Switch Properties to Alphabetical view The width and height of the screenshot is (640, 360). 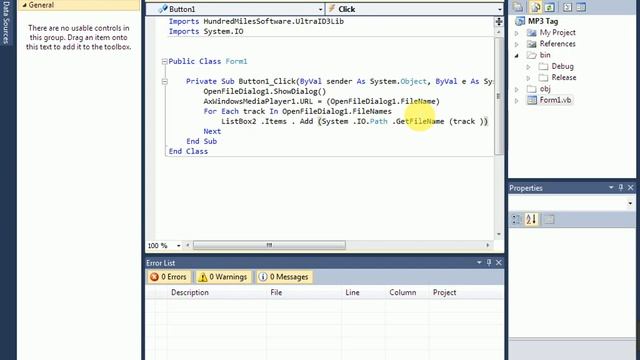531,220
